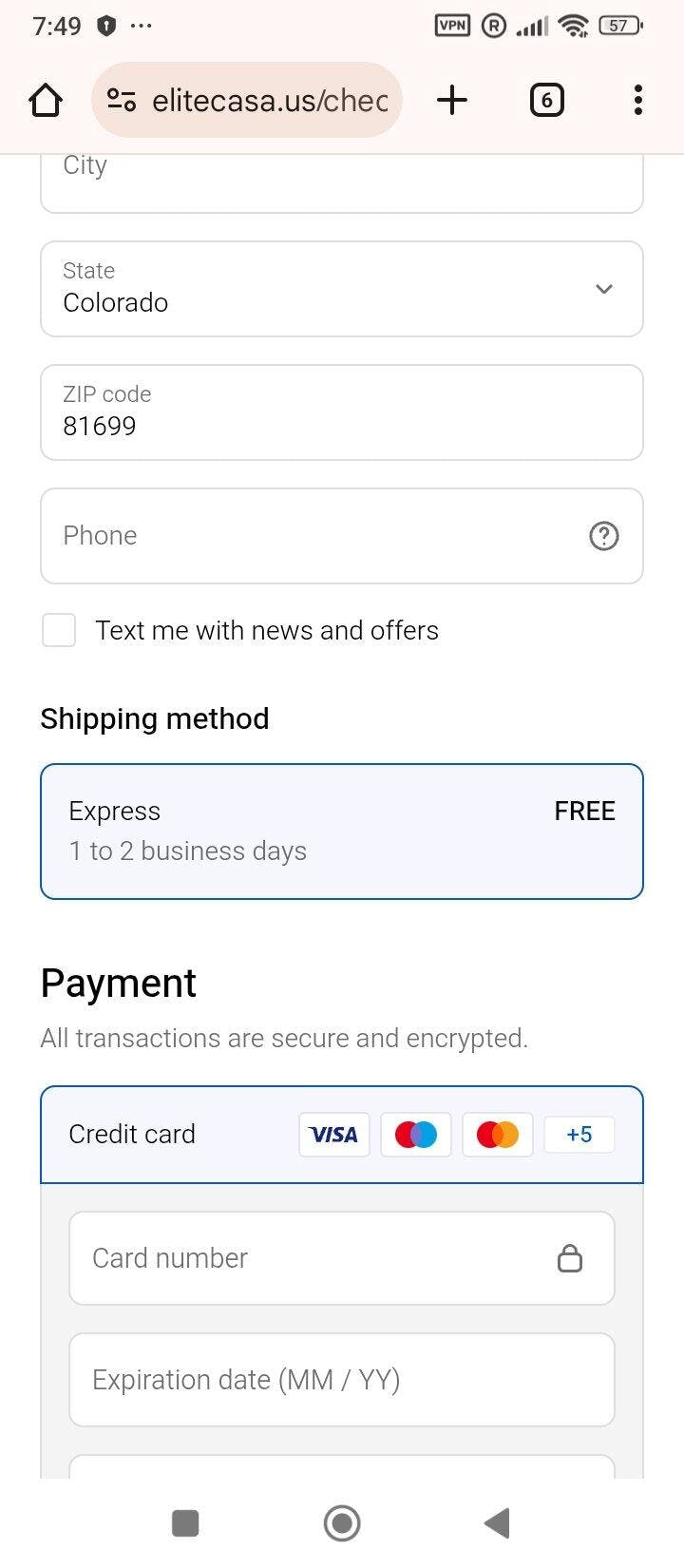Viewport: 684px width, 1568px height.
Task: Tap the elitecasa.us address bar
Action: (270, 100)
